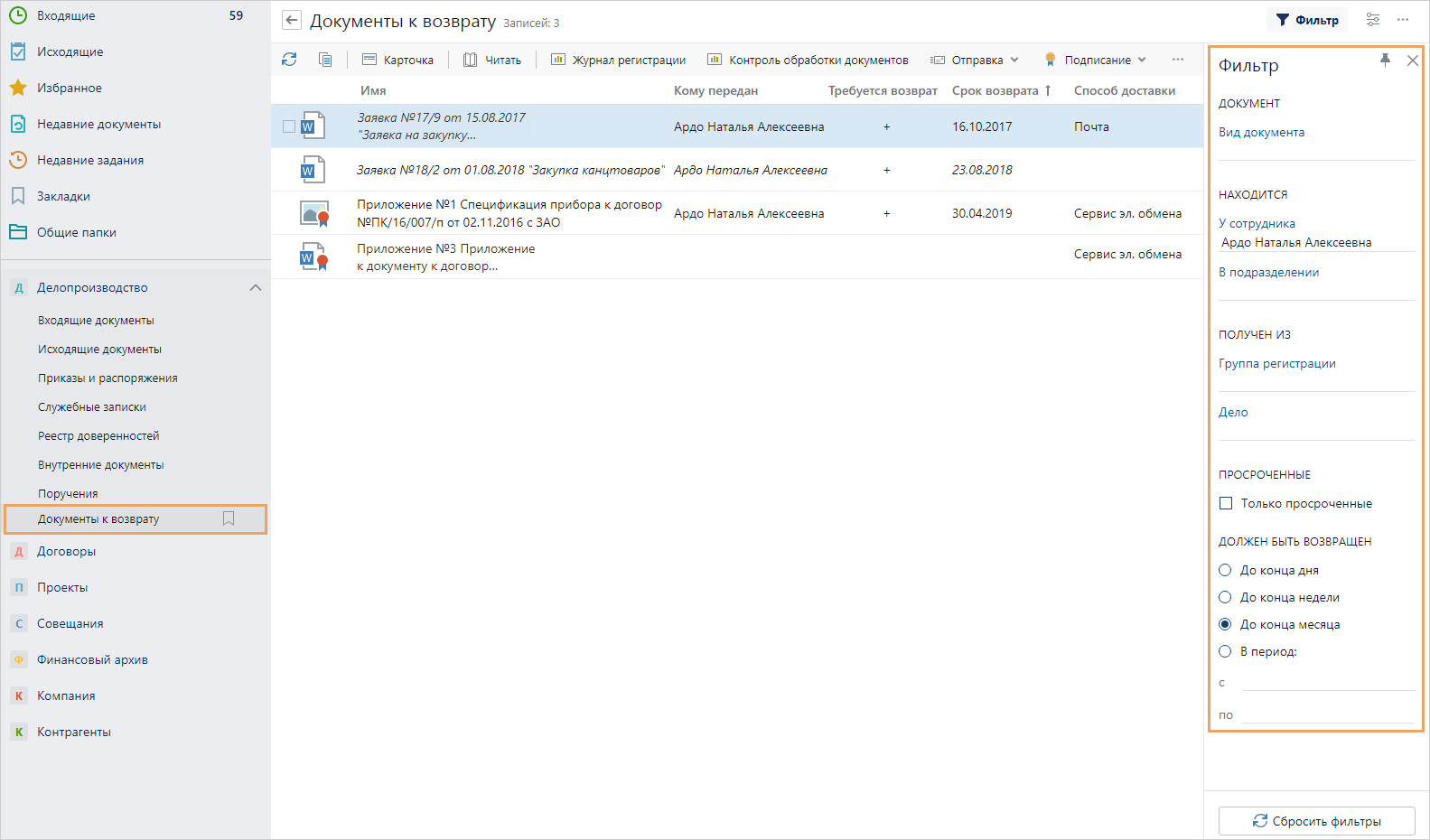This screenshot has height=840, width=1430.
Task: Tick checkbox for Заявка №17/9 row
Action: point(289,126)
